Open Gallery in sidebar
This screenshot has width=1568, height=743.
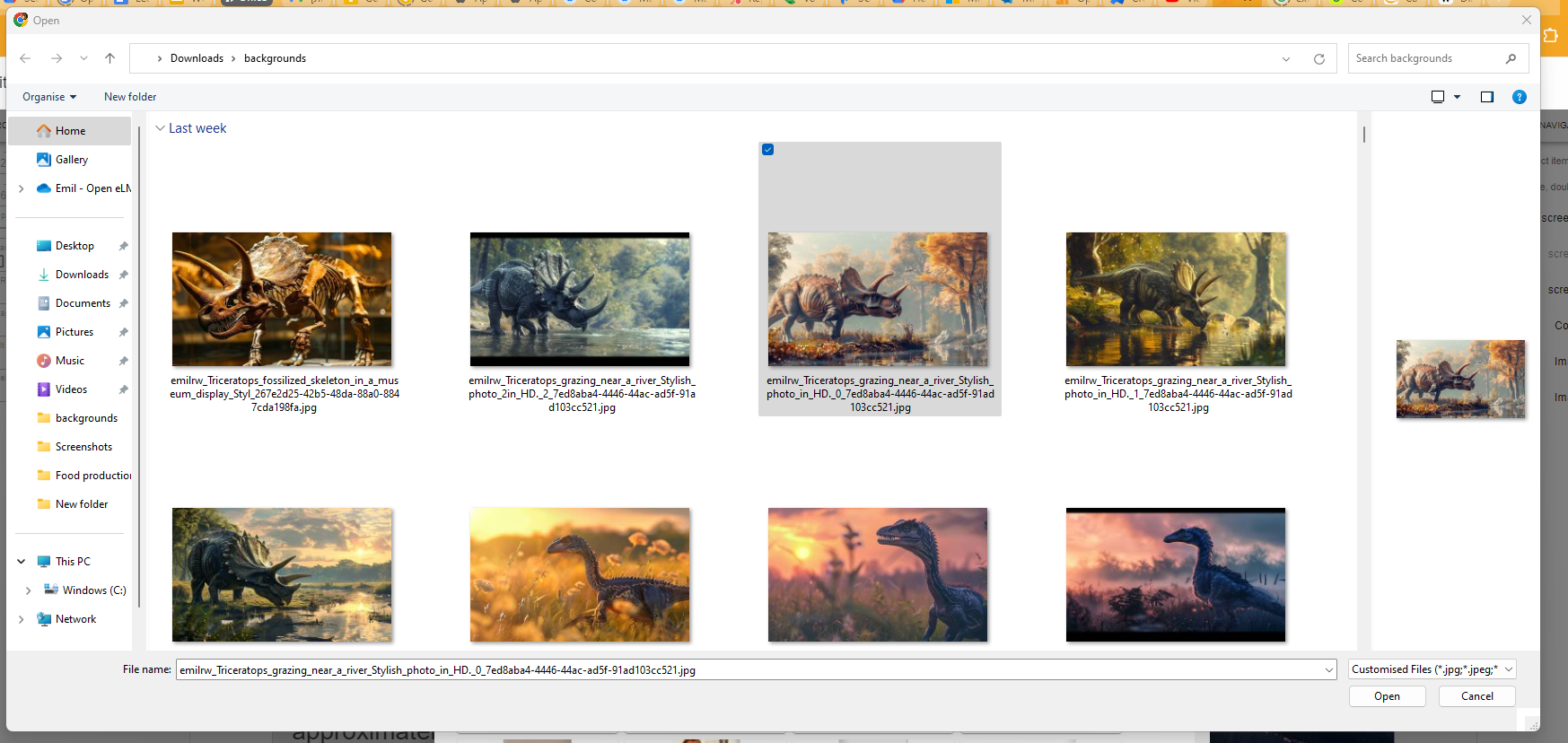tap(72, 160)
